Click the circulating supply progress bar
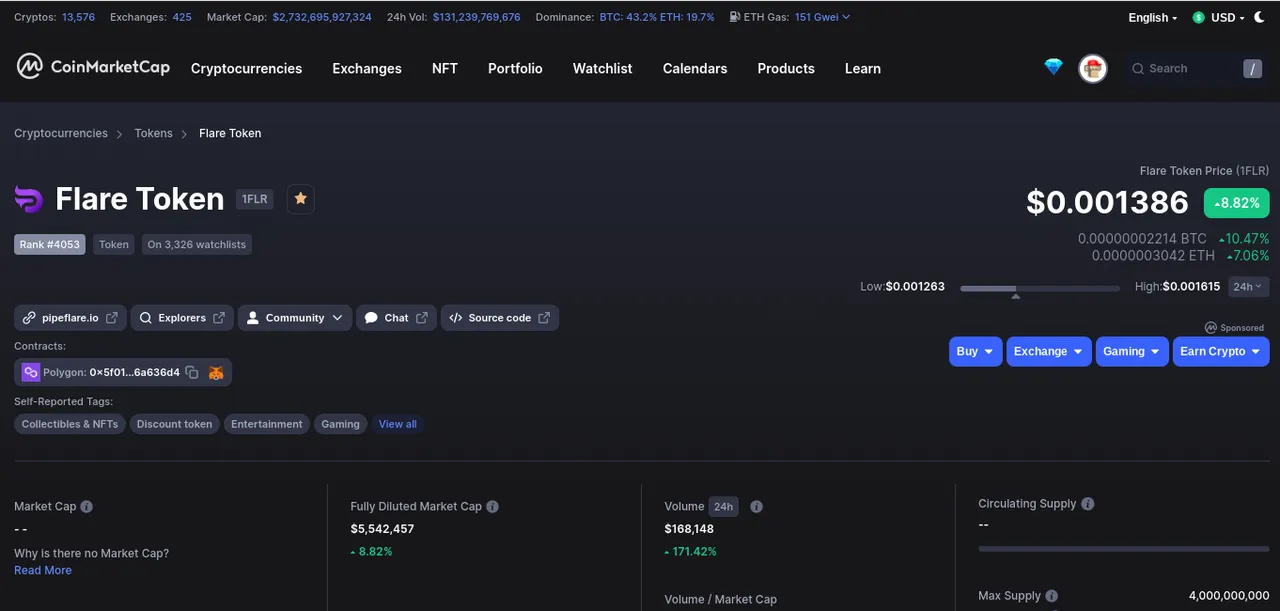The image size is (1280, 611). click(1124, 548)
